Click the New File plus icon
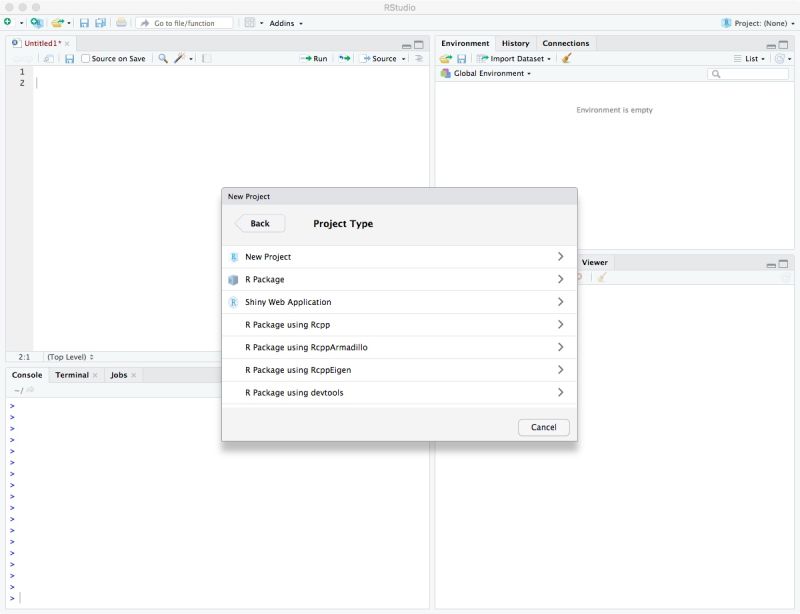Screen dimensions: 800x614 click(8, 22)
